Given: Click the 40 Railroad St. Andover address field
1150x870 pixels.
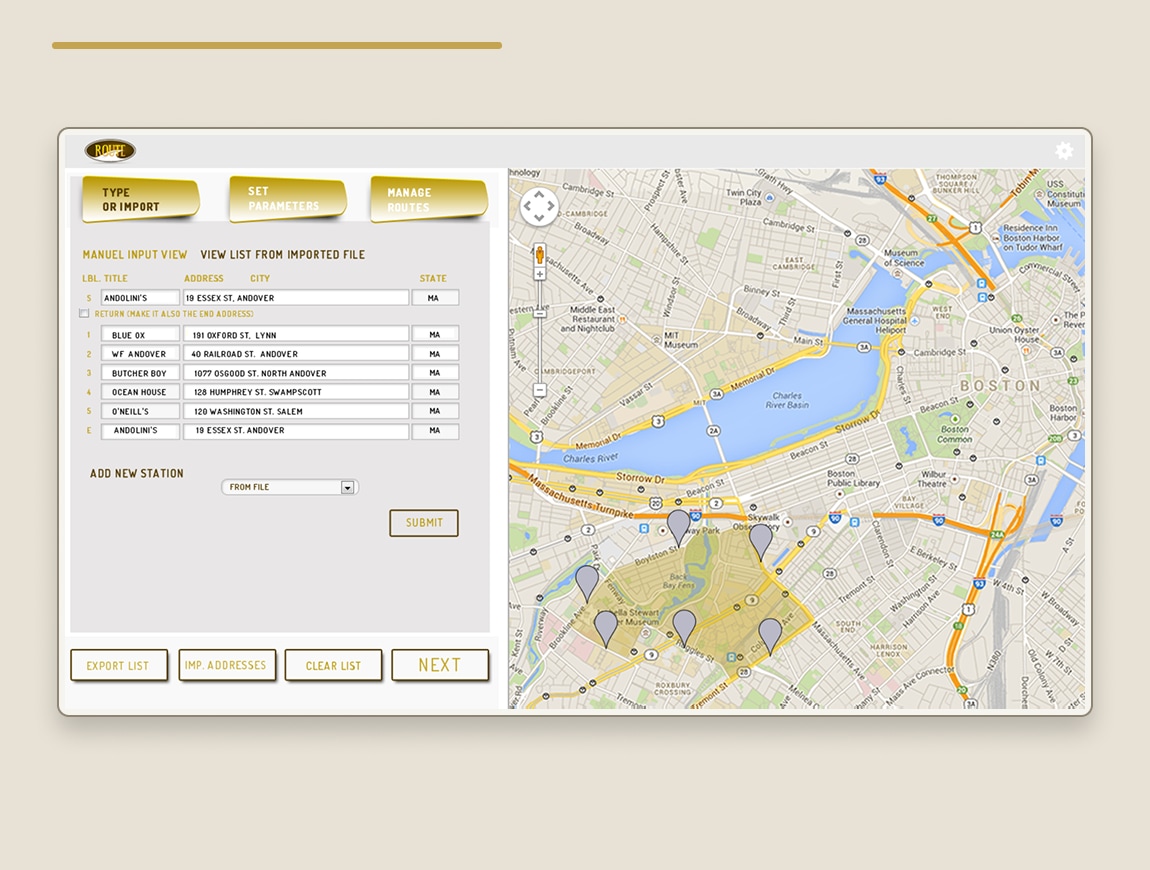Looking at the screenshot, I should tap(296, 354).
